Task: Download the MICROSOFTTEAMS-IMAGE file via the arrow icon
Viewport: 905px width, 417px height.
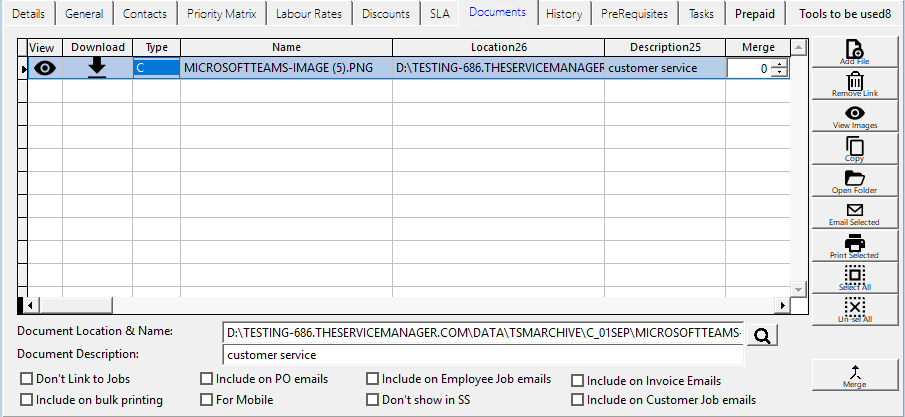Action: click(x=97, y=67)
